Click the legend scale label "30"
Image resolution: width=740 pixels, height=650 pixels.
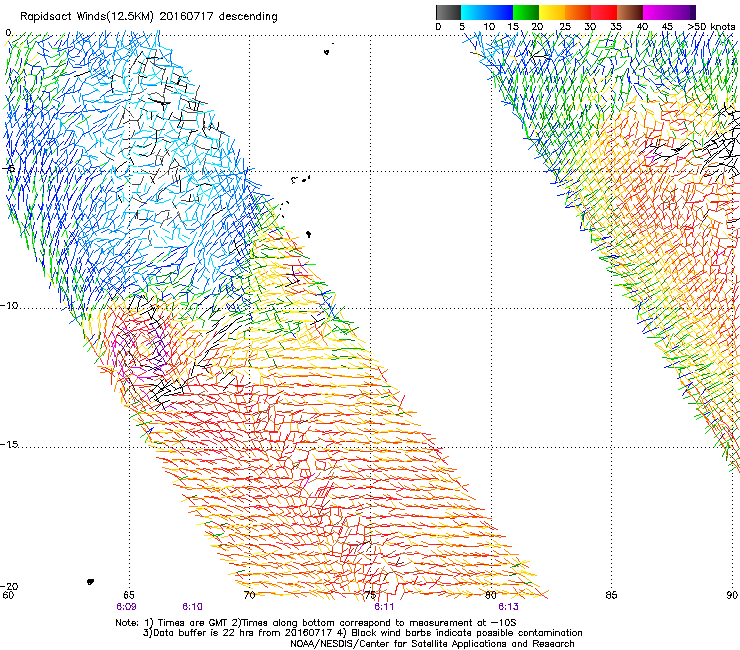pyautogui.click(x=590, y=27)
